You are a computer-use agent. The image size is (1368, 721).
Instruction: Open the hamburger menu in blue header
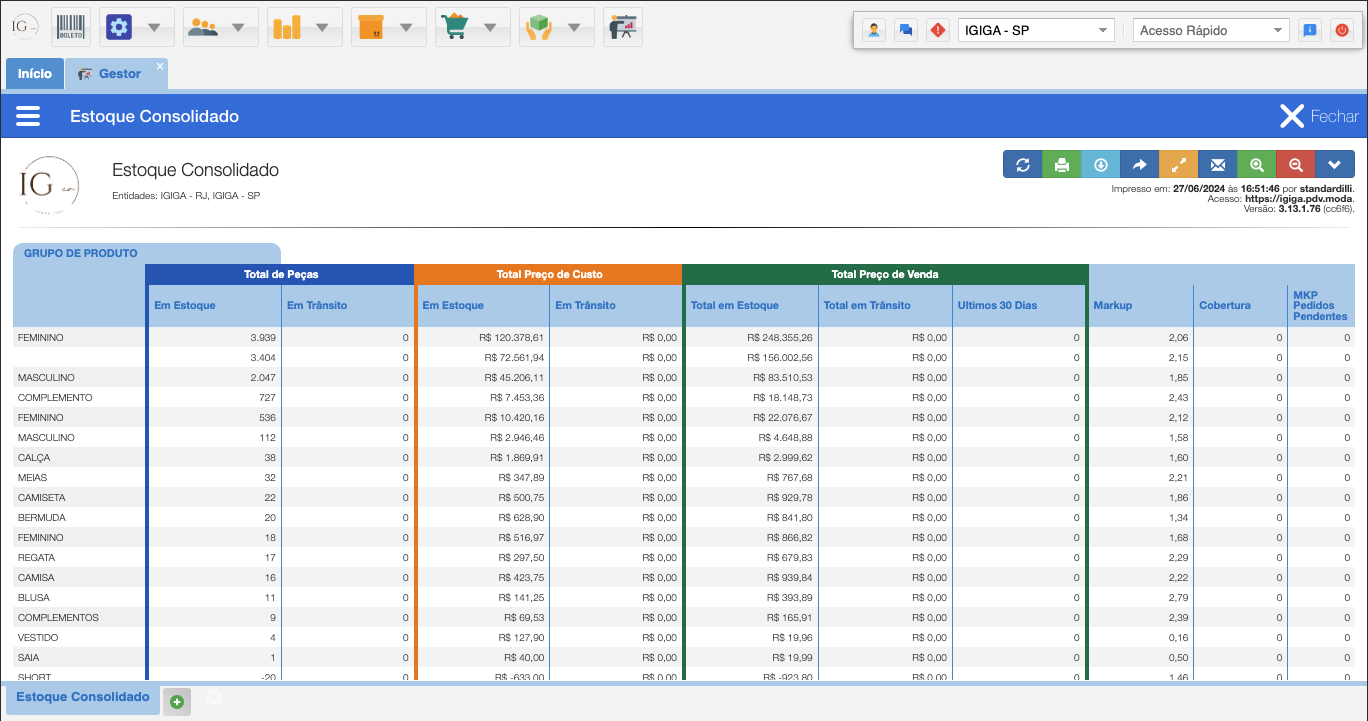[x=28, y=116]
